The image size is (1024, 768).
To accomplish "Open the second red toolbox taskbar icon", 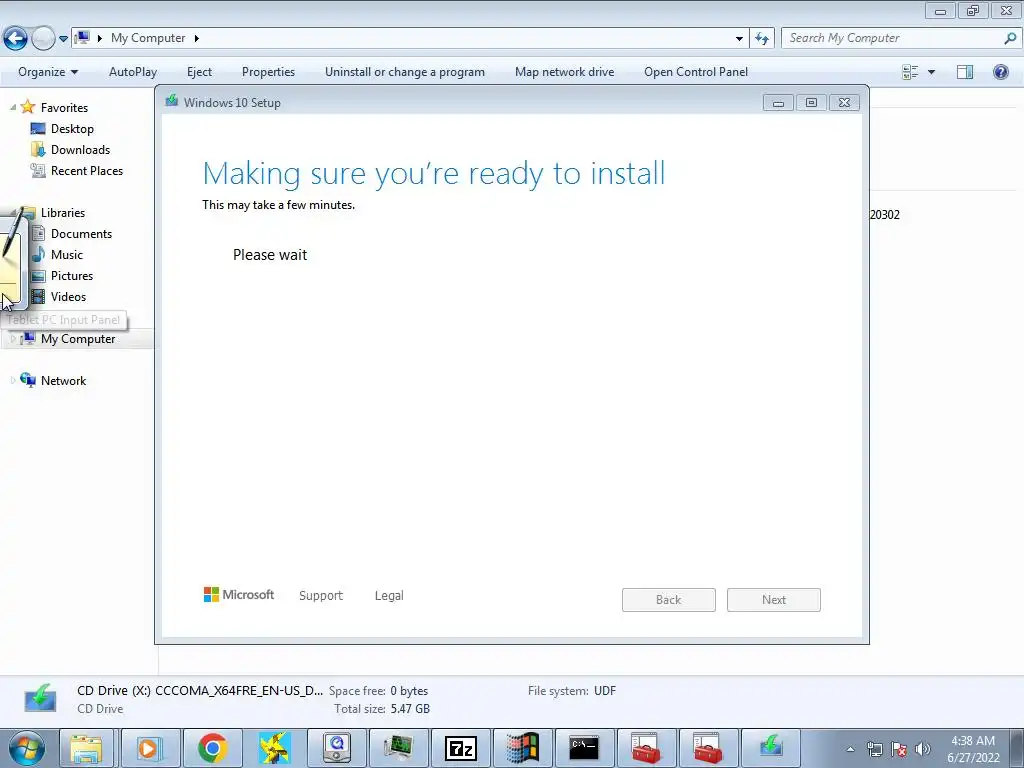I will pos(707,748).
